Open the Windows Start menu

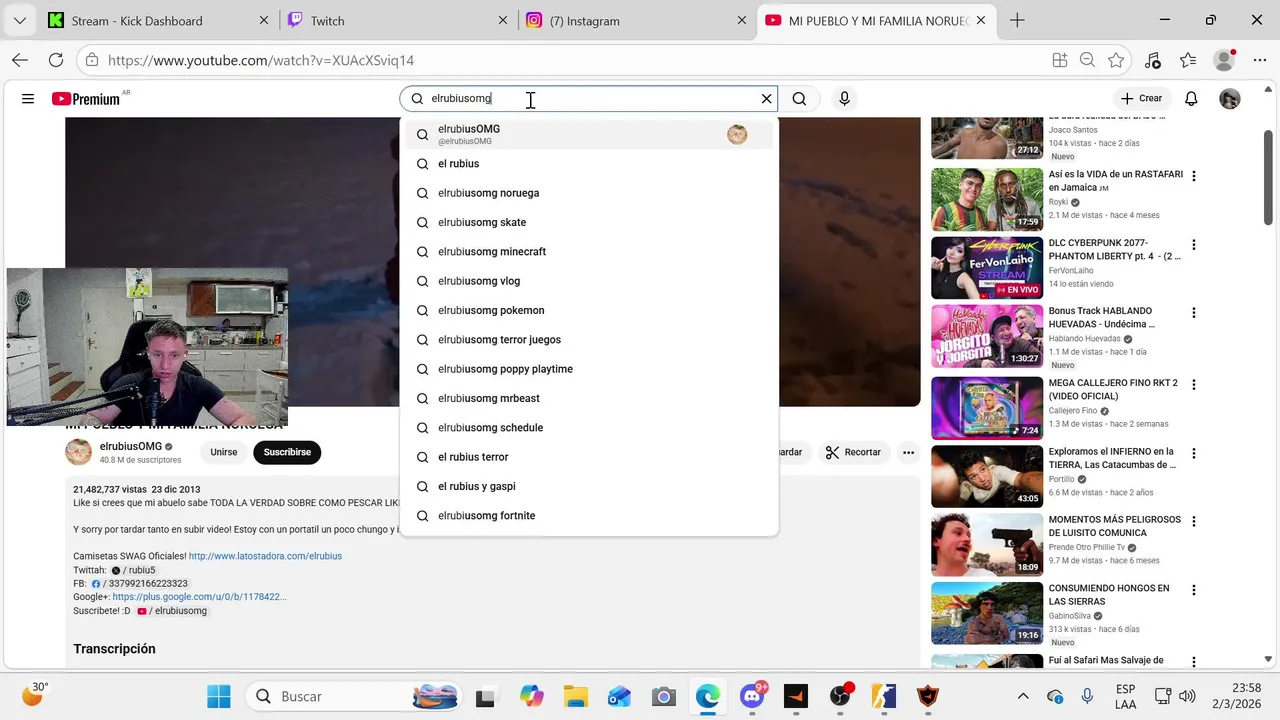218,696
